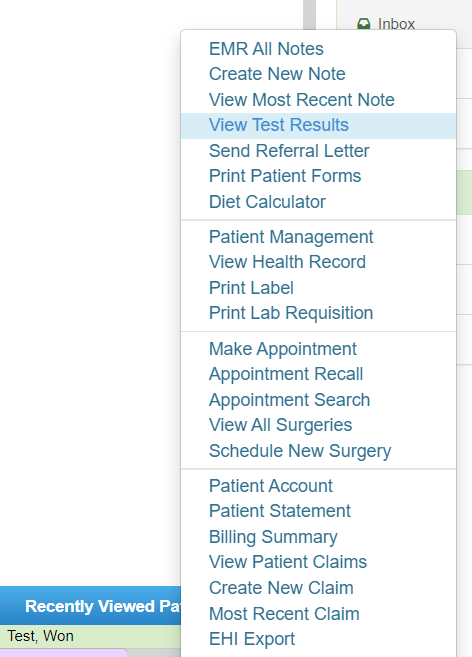Go to Patient Management
This screenshot has width=472, height=657.
[x=291, y=237]
